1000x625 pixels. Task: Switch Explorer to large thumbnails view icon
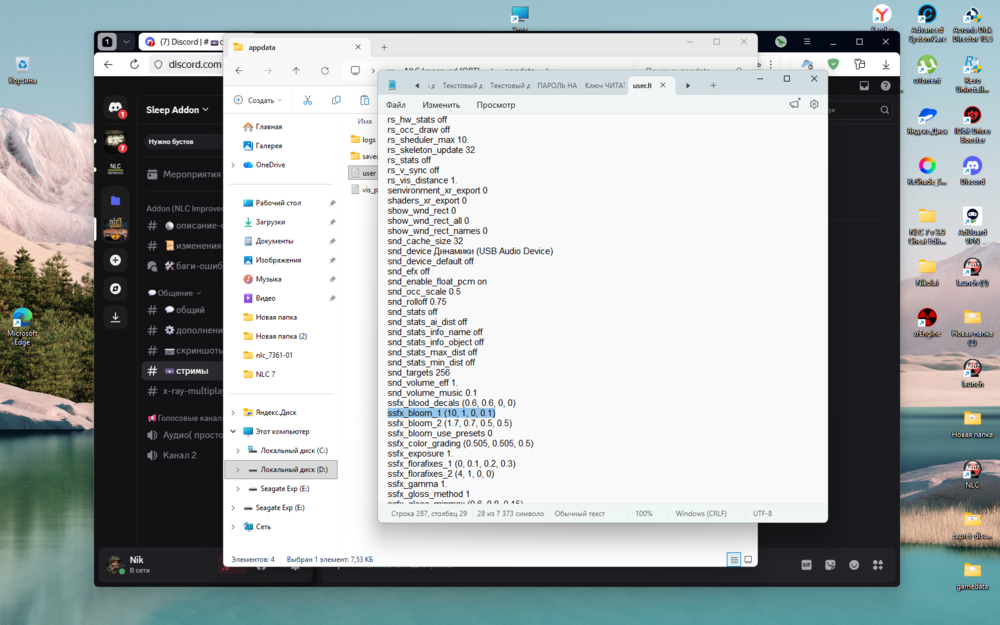pyautogui.click(x=748, y=559)
